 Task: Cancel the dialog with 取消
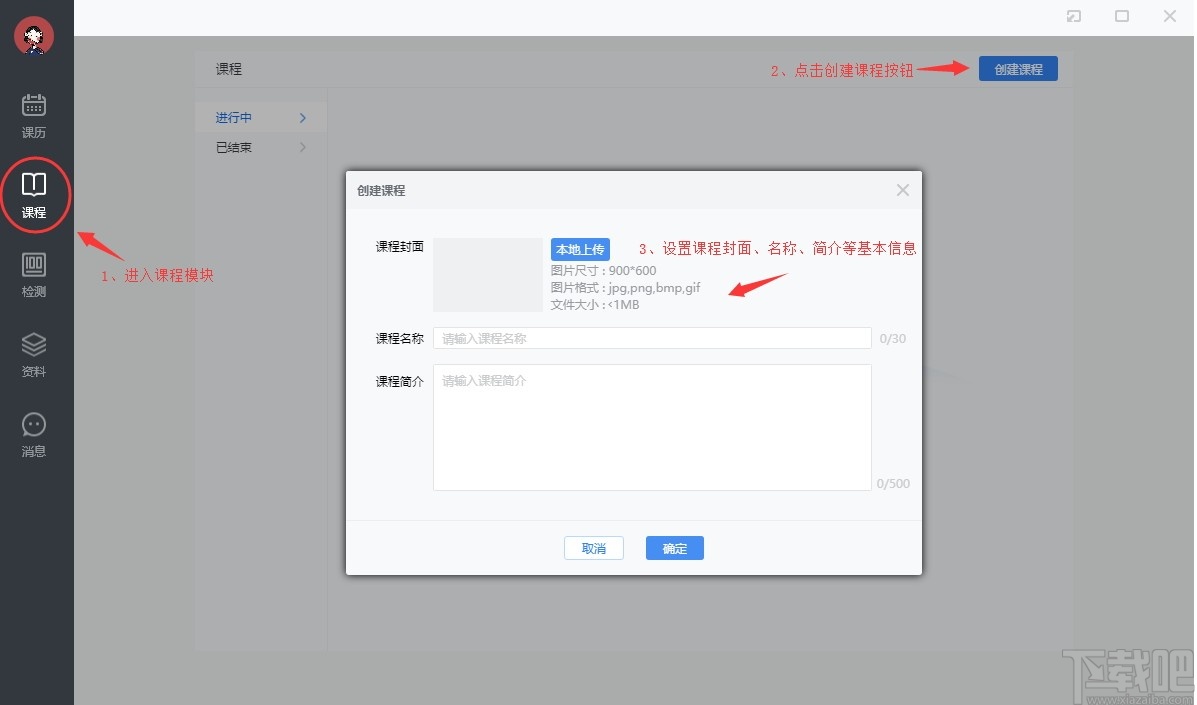point(593,548)
